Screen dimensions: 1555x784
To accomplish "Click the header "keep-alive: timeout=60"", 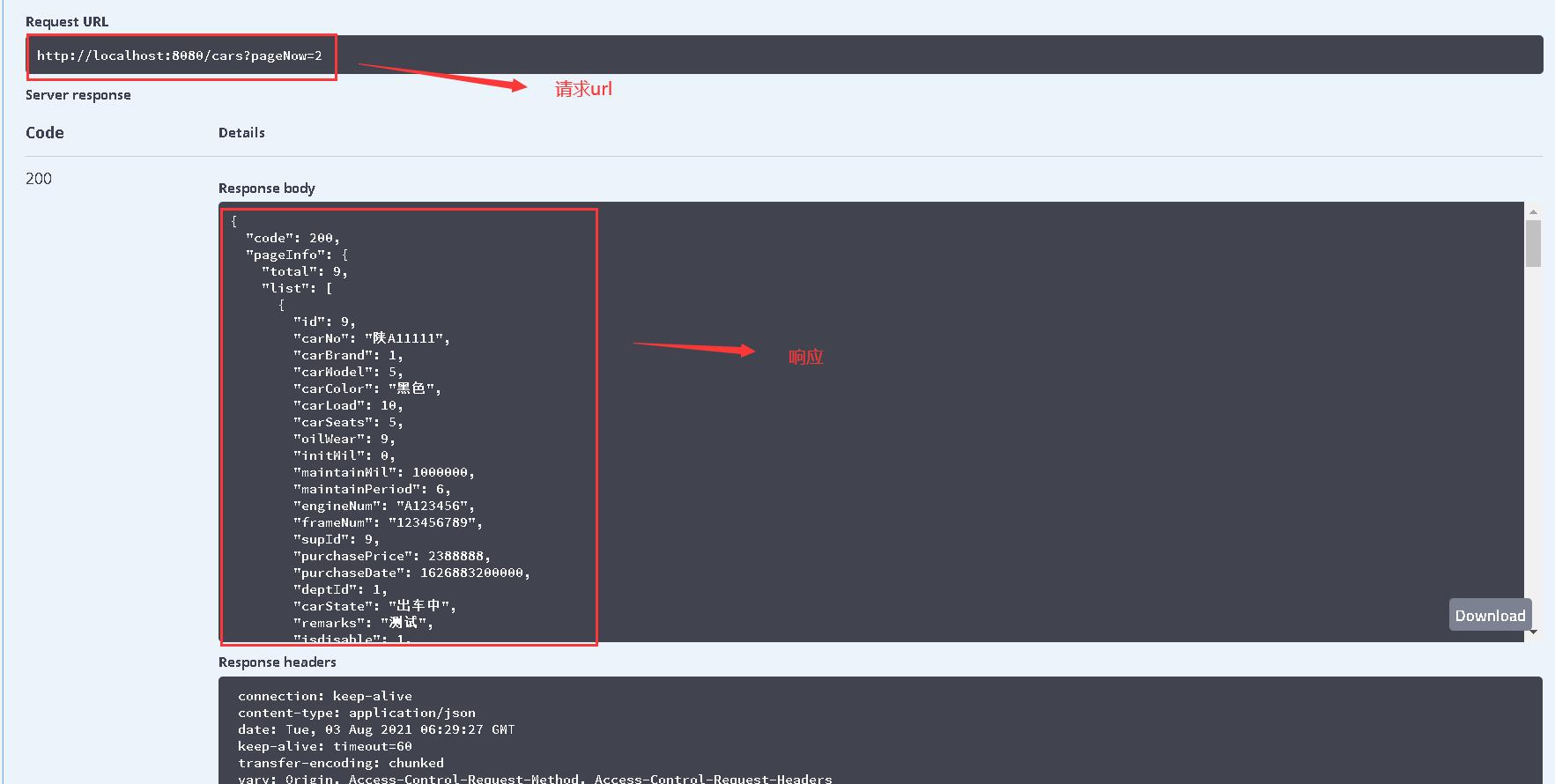I will (x=325, y=746).
